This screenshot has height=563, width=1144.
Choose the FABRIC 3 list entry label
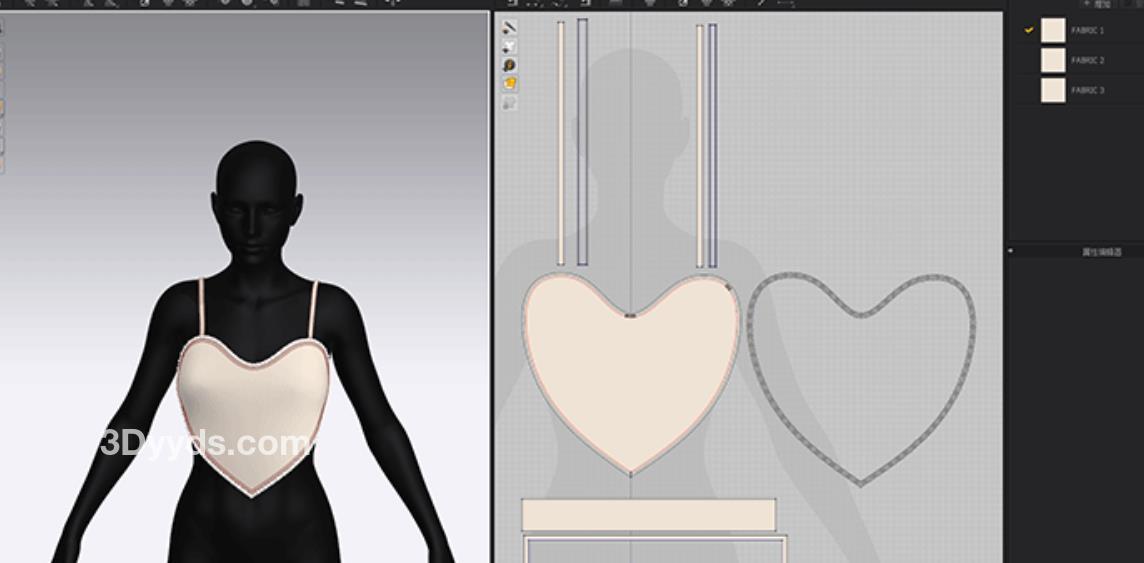(x=1087, y=91)
